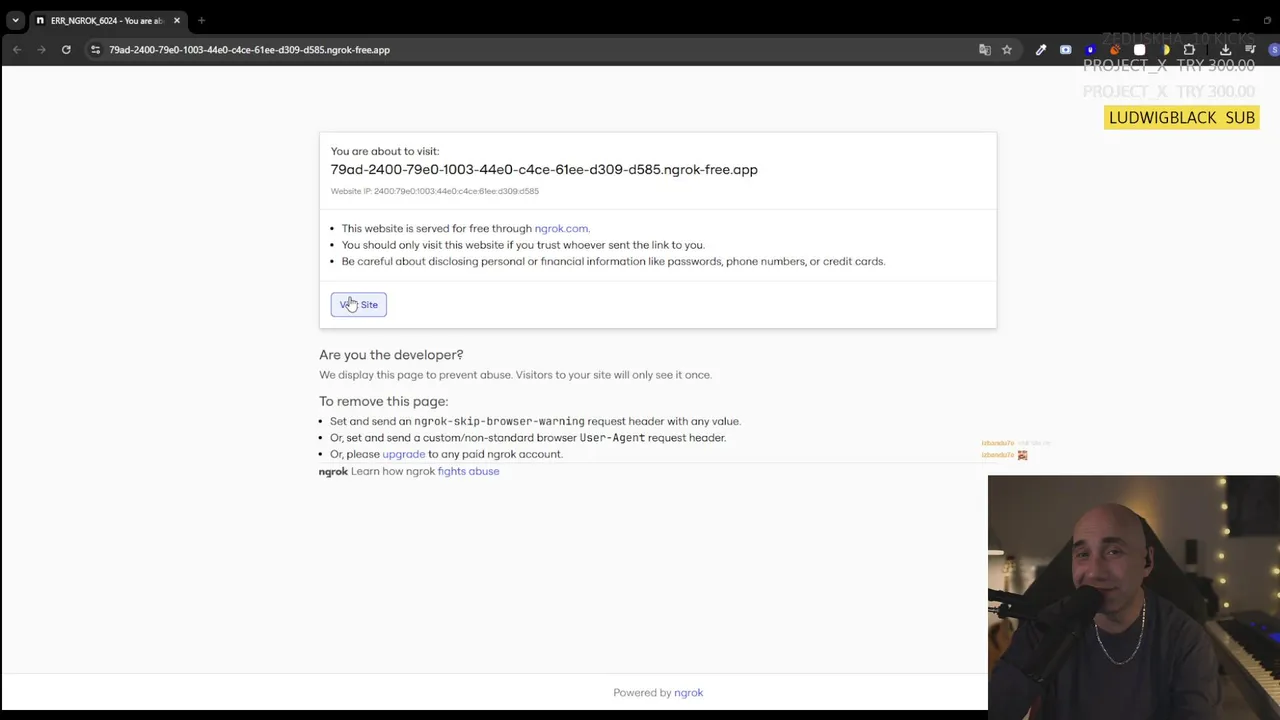Select the ngrok-free.app hostname heading text
The height and width of the screenshot is (720, 1280).
(x=544, y=170)
